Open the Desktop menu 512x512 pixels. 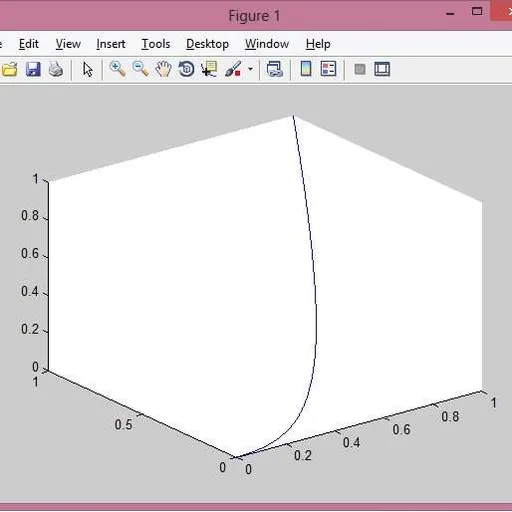tap(207, 44)
